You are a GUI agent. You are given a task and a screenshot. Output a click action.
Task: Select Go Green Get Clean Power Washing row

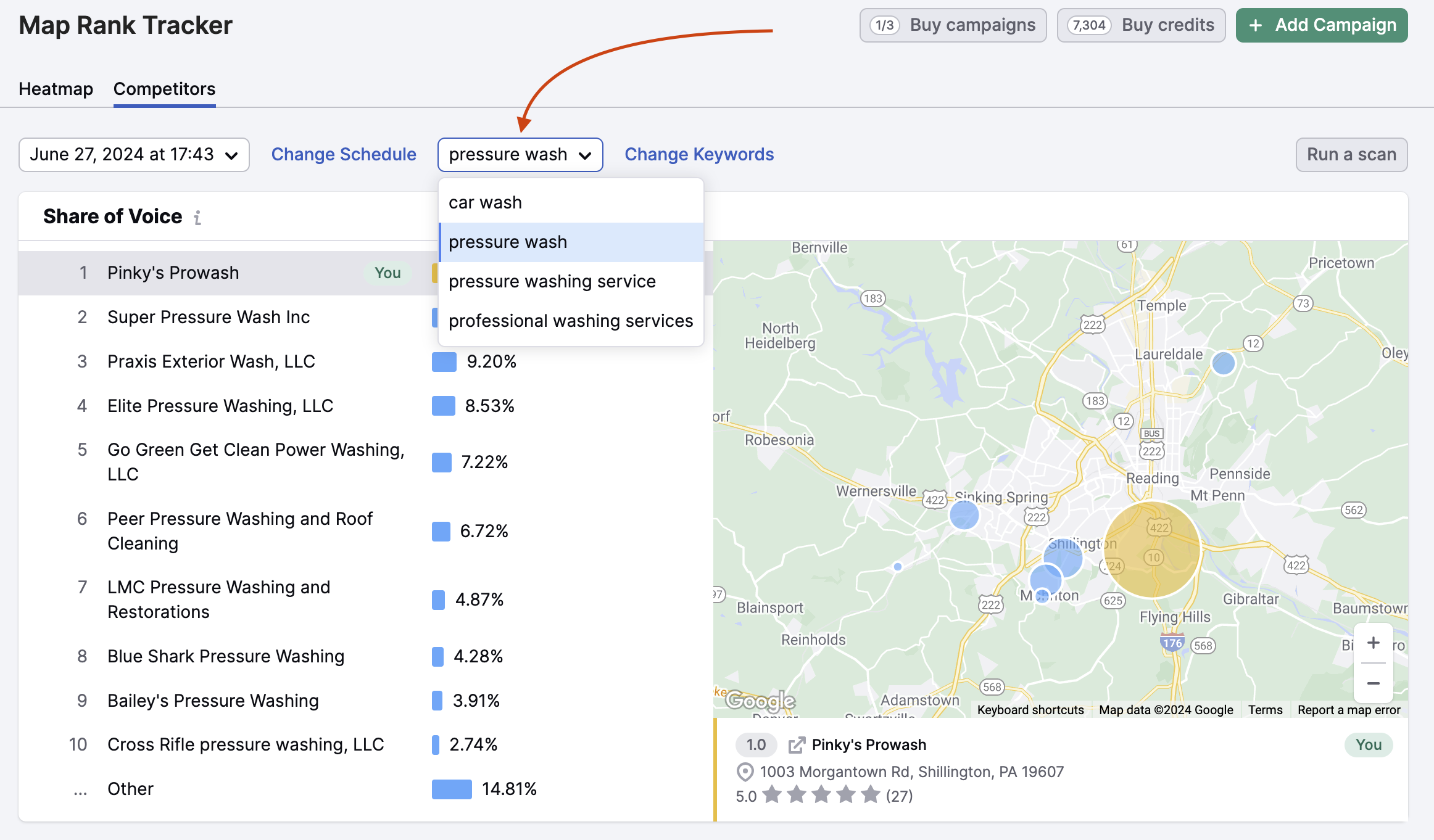(x=366, y=463)
